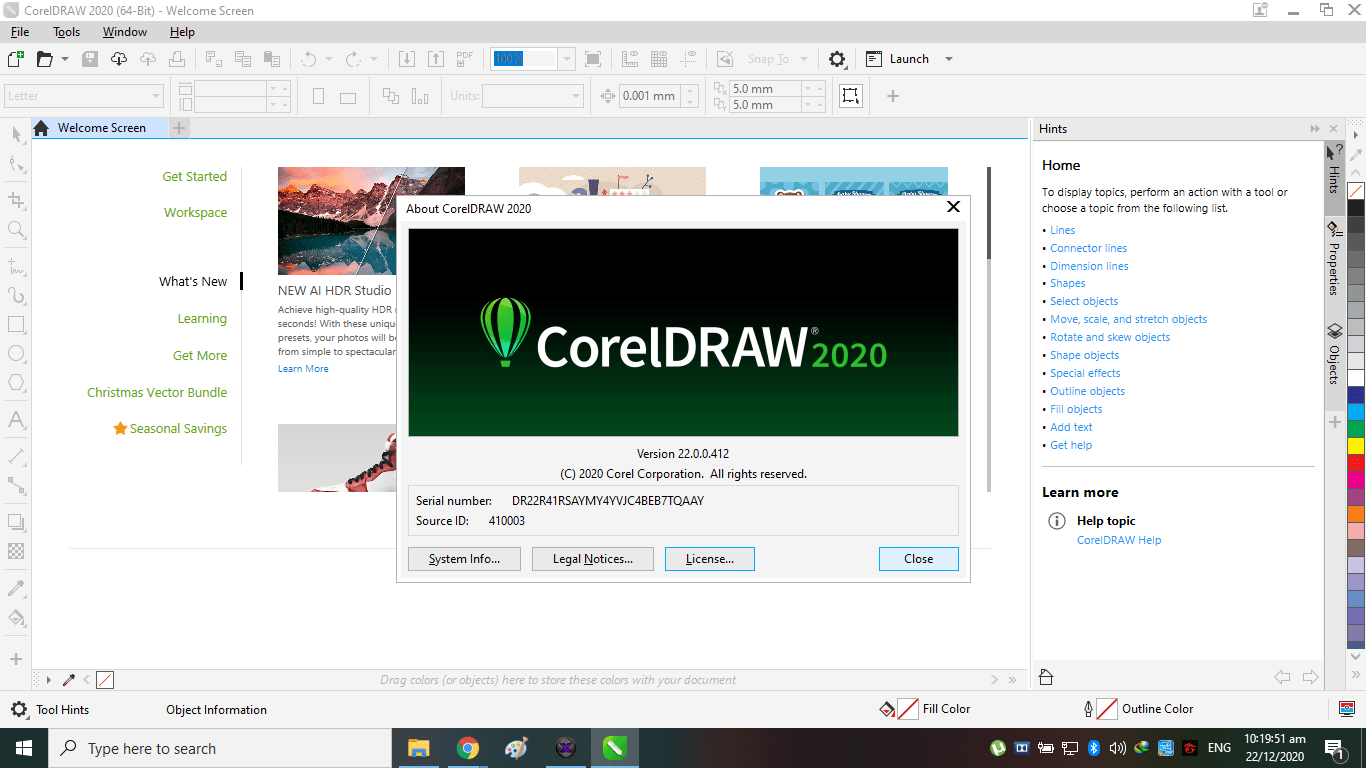The height and width of the screenshot is (768, 1366).
Task: Select the Artistic Media tool
Action: tap(16, 295)
